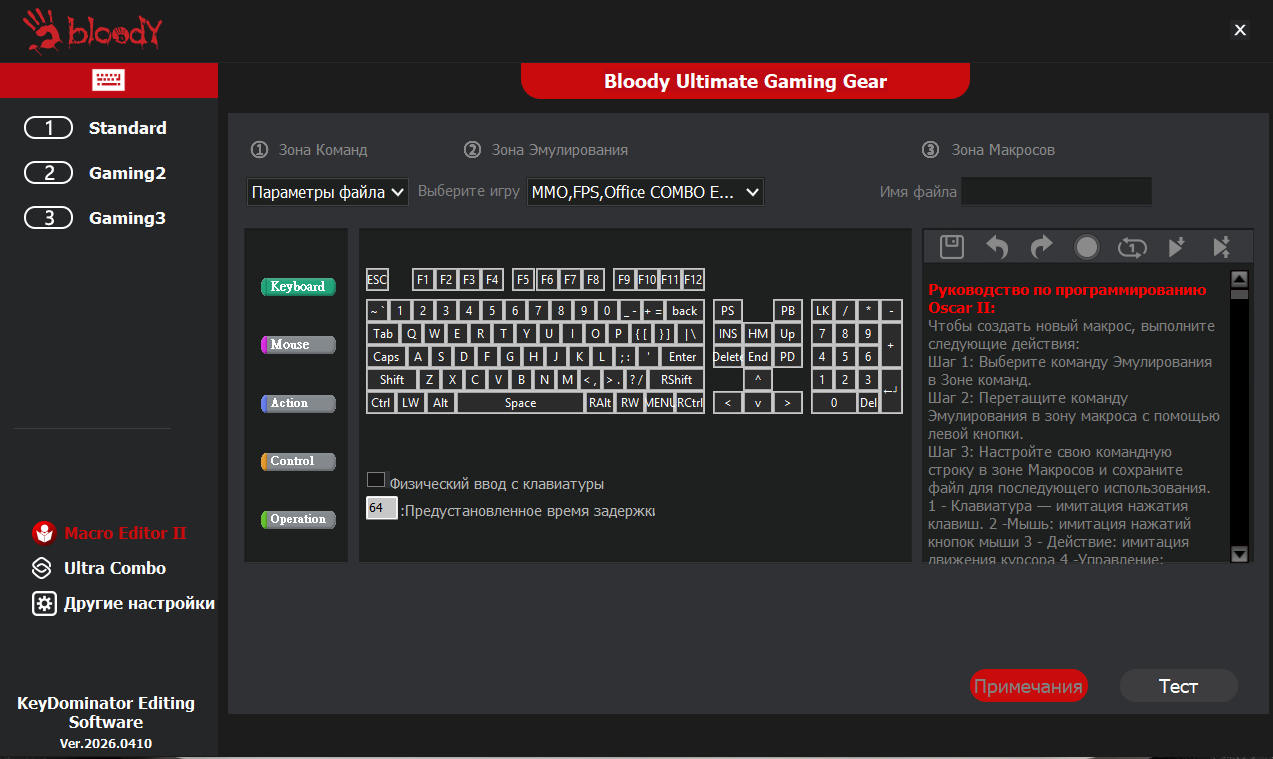Click the Bloody Ultimate Gaming Gear banner
1273x759 pixels.
[x=745, y=81]
